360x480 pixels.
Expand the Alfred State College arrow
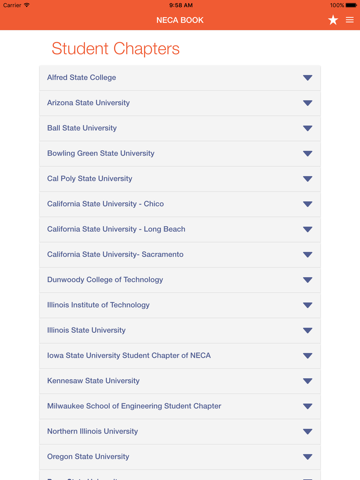[x=308, y=78]
